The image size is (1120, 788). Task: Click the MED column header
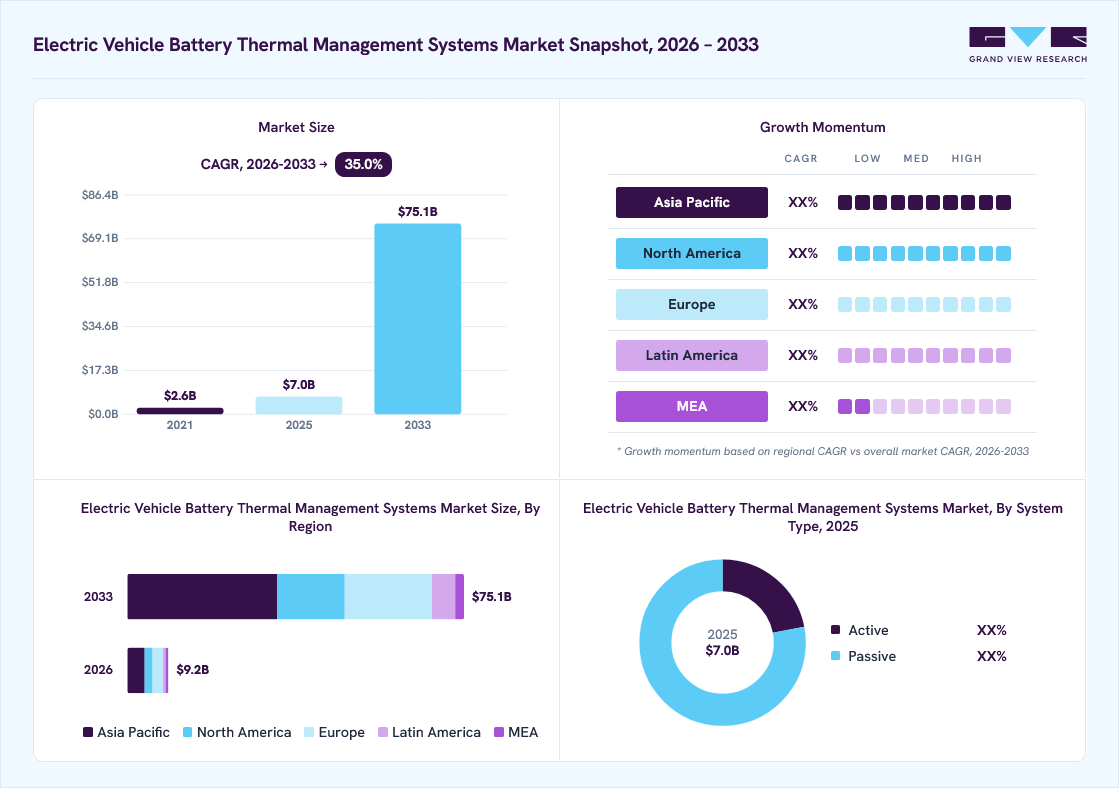coord(916,159)
